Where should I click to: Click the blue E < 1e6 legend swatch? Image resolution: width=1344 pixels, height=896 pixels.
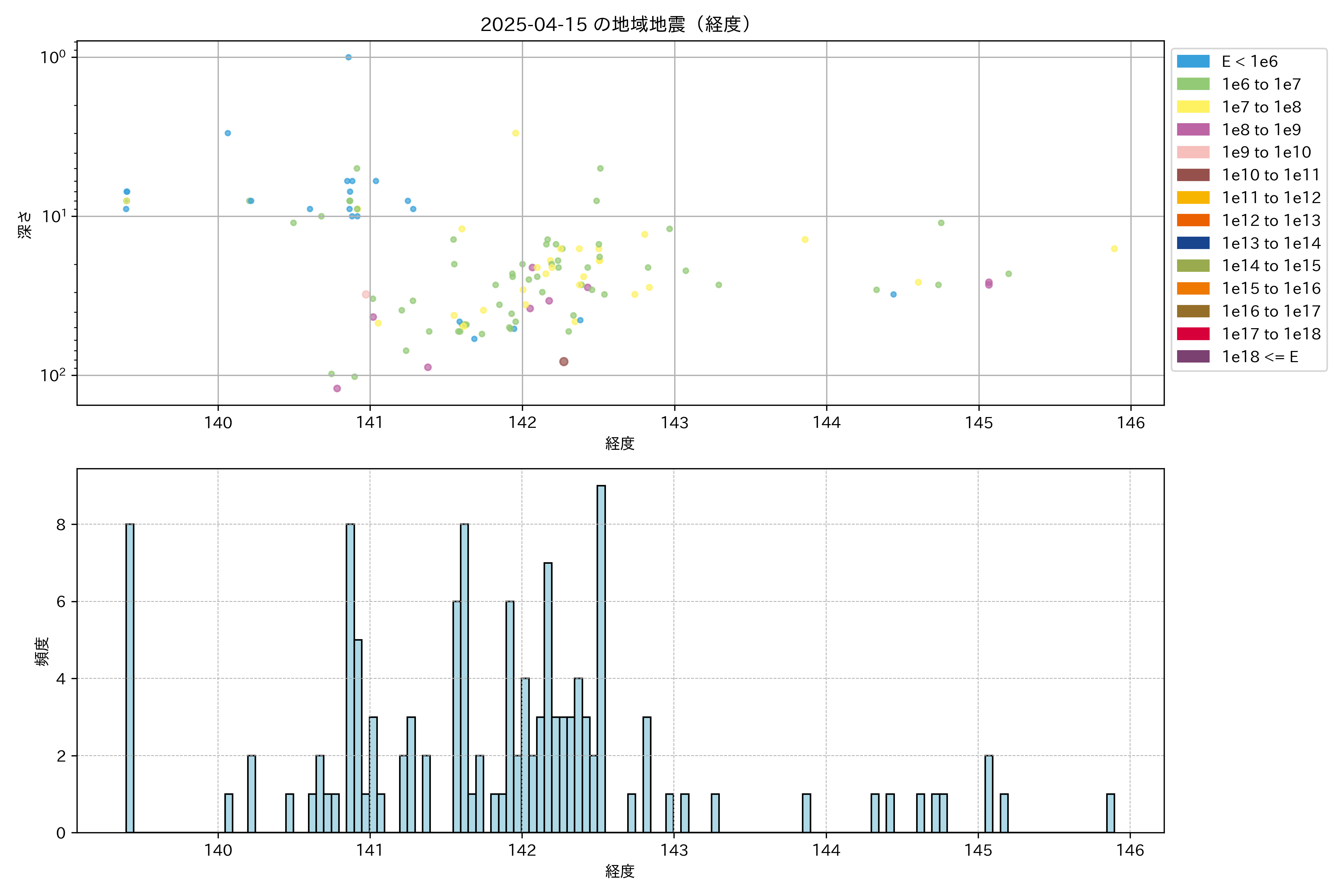(x=1193, y=62)
